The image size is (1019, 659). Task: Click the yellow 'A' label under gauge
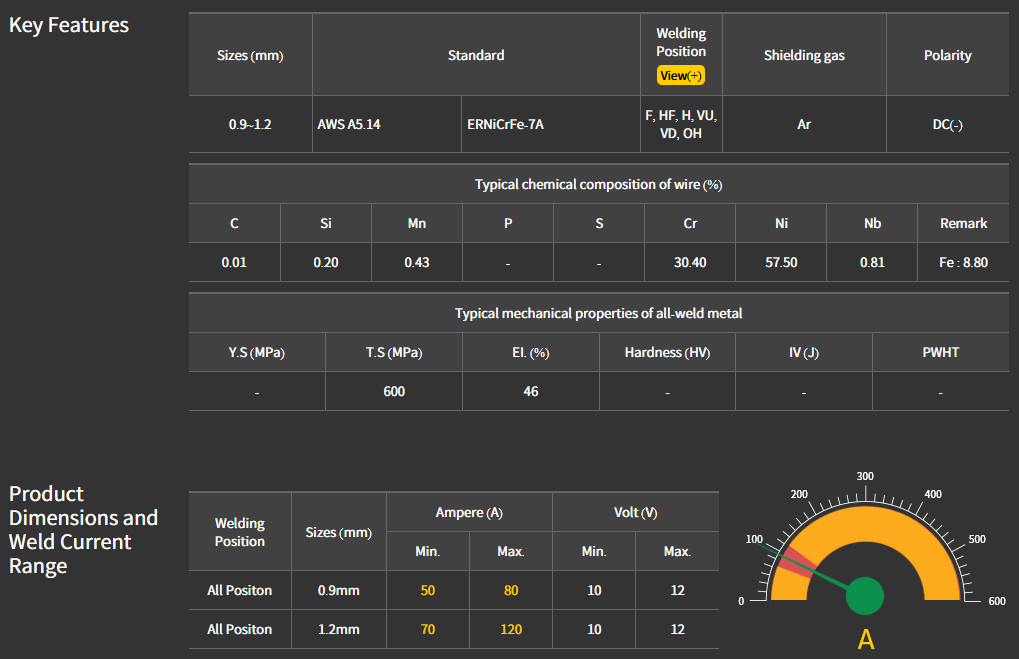[866, 640]
